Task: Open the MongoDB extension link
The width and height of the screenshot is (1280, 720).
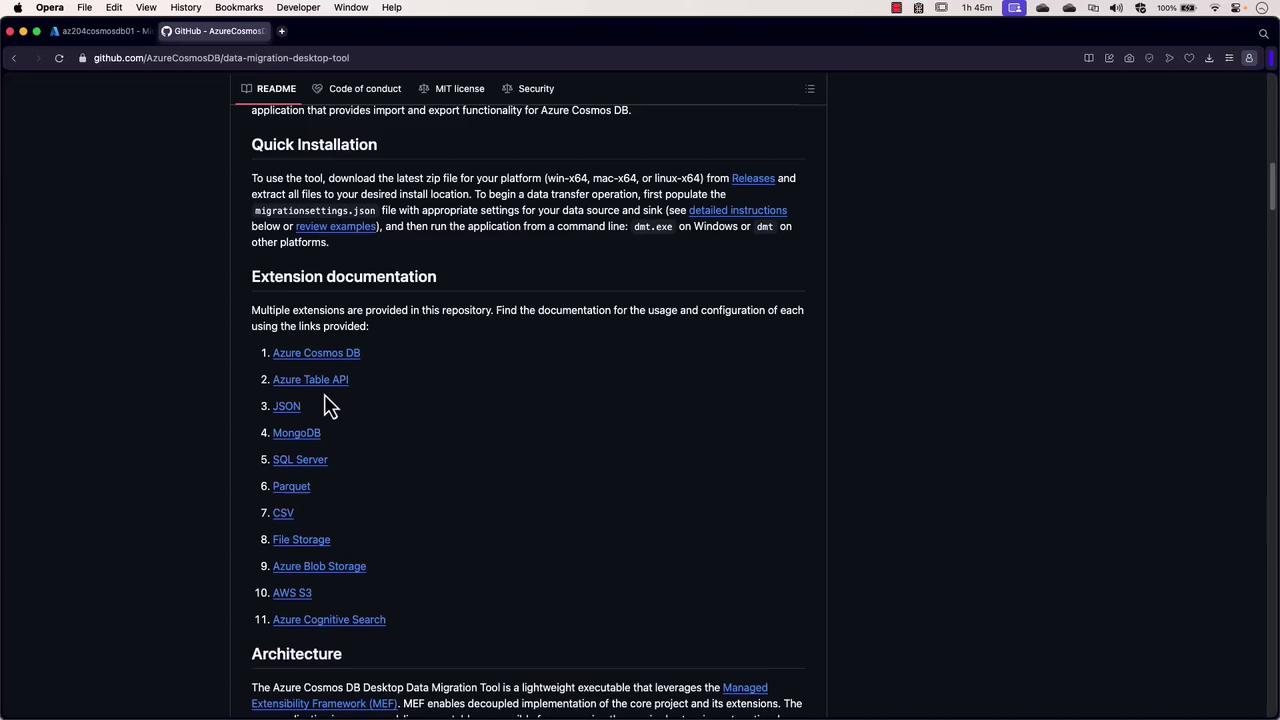Action: 297,433
